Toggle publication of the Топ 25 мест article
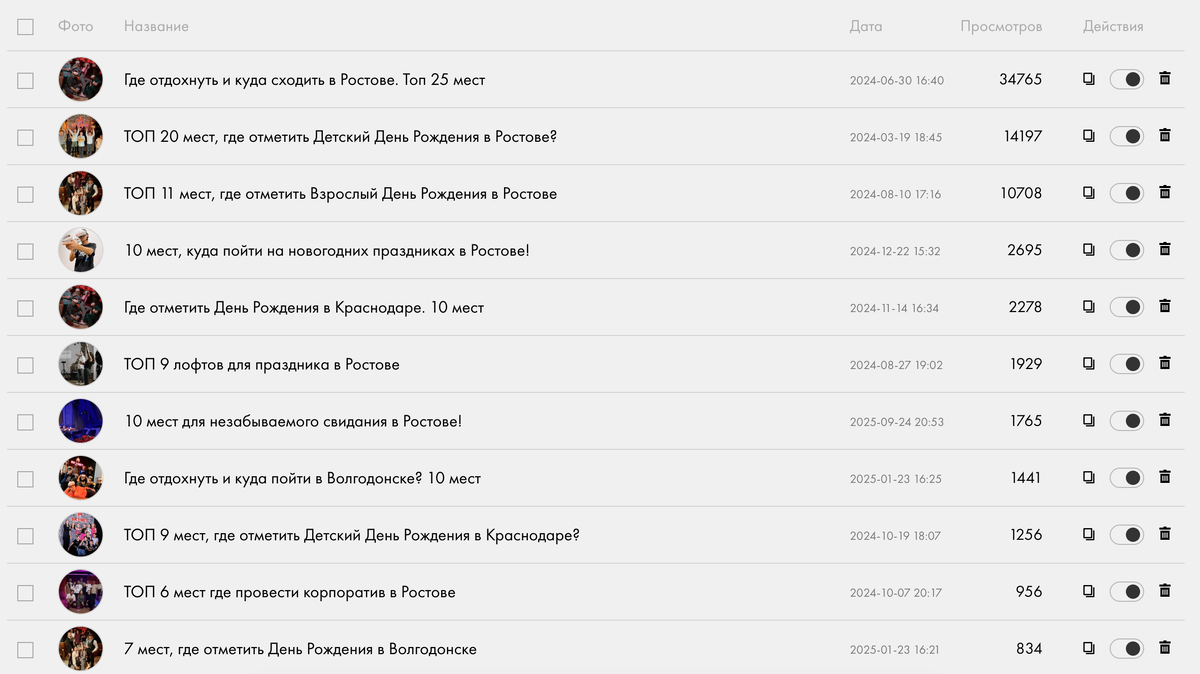The width and height of the screenshot is (1200, 674). pos(1126,78)
